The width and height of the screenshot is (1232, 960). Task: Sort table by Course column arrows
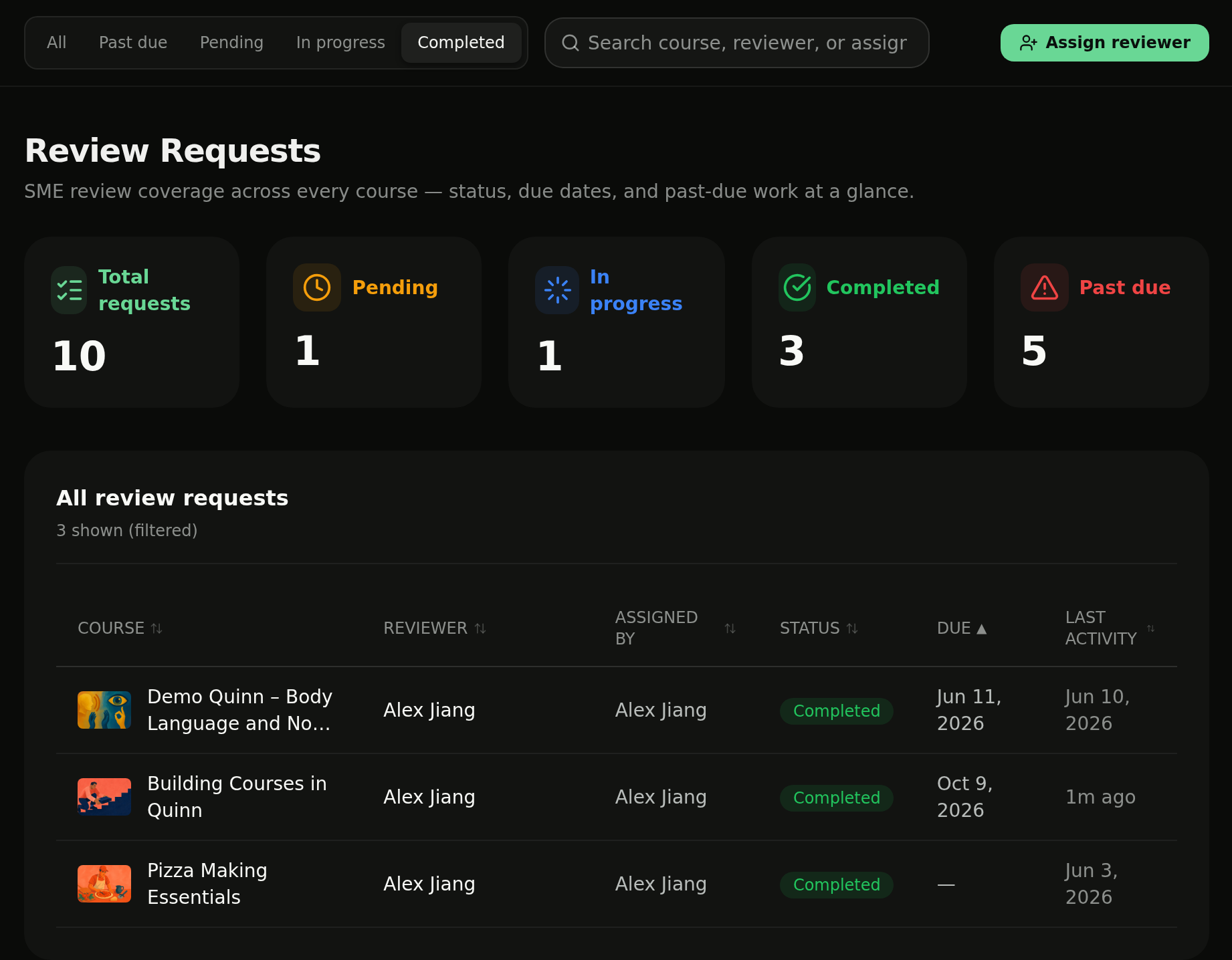157,628
